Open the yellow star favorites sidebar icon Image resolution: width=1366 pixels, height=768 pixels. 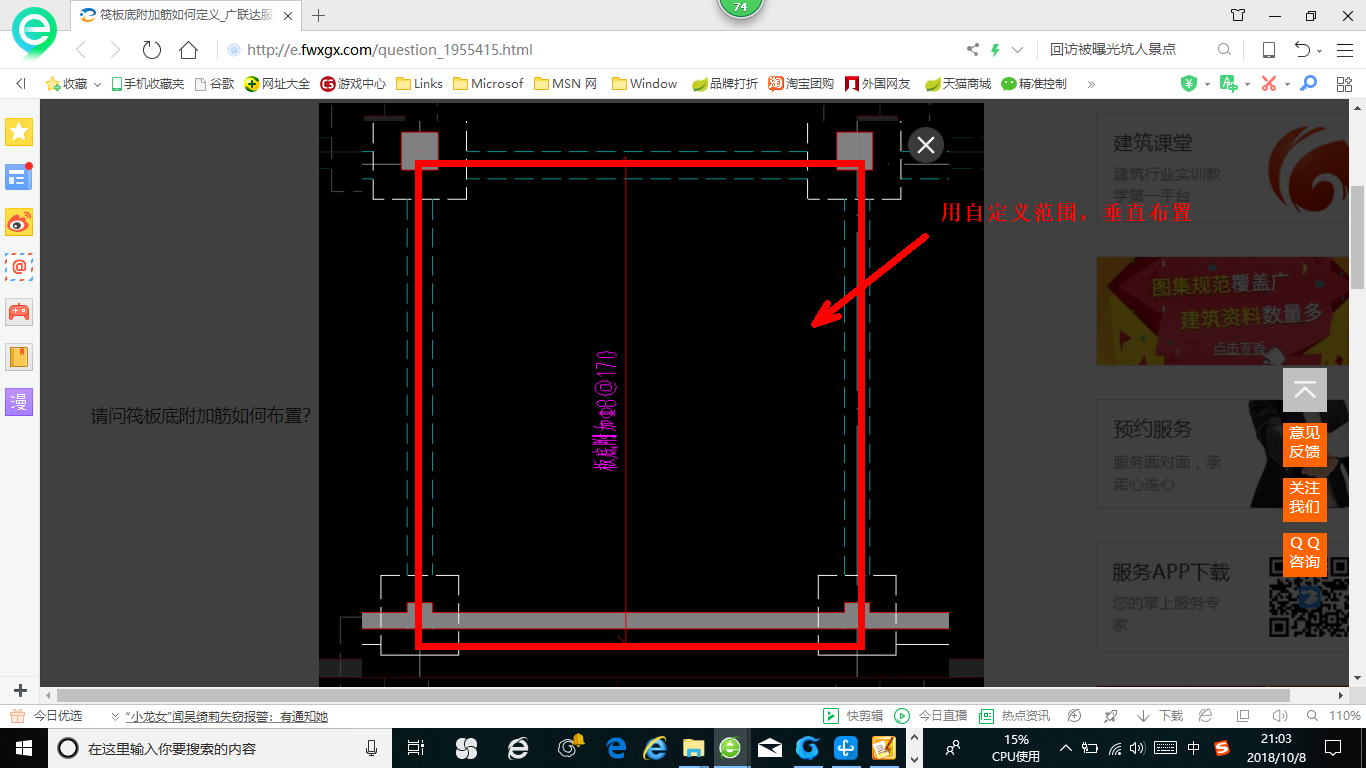(19, 132)
